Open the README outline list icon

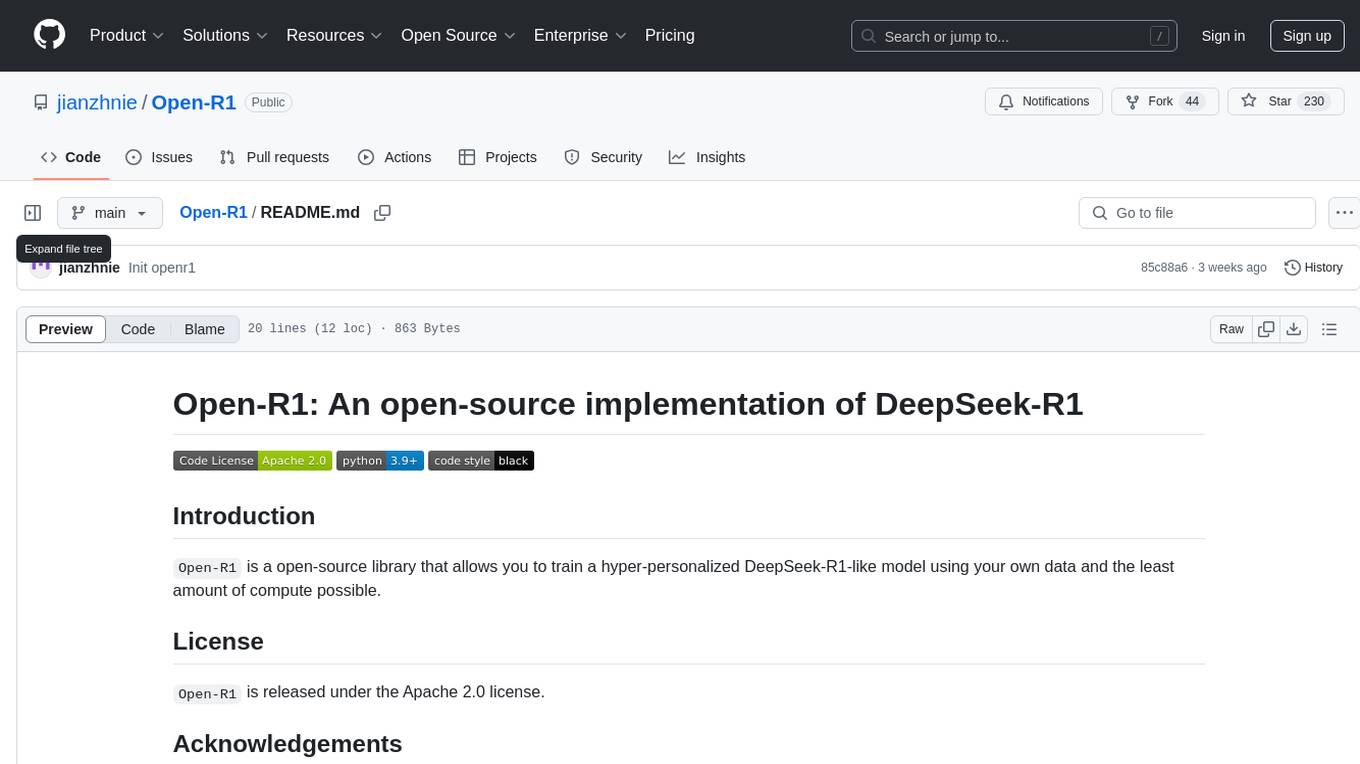tap(1329, 329)
